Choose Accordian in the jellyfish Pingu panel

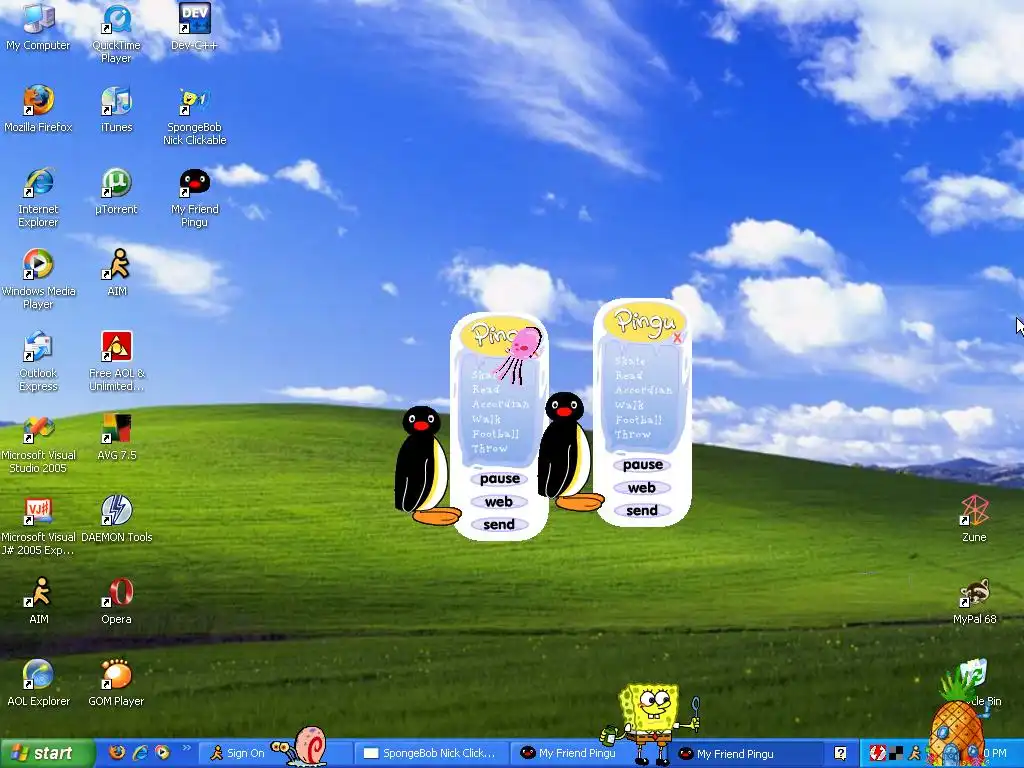[x=500, y=404]
